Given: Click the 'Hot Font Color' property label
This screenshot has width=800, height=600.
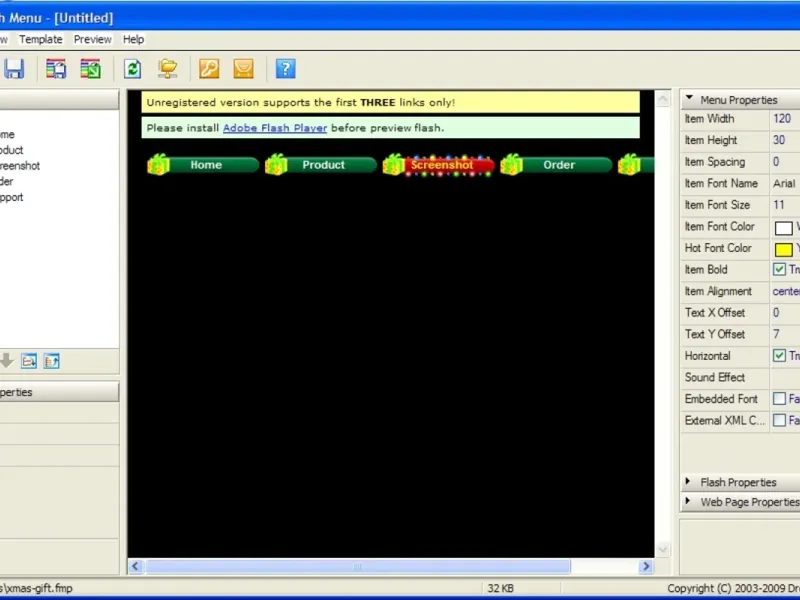Looking at the screenshot, I should click(x=718, y=248).
